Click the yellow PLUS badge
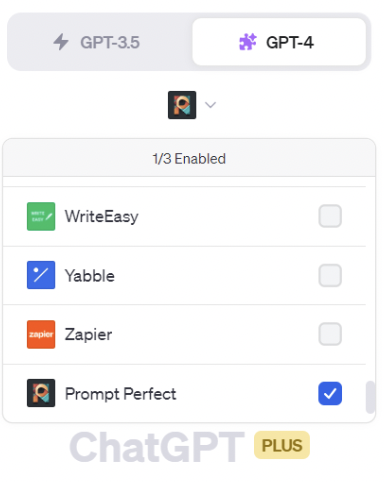Viewport: 384px width, 482px height. pyautogui.click(x=282, y=445)
